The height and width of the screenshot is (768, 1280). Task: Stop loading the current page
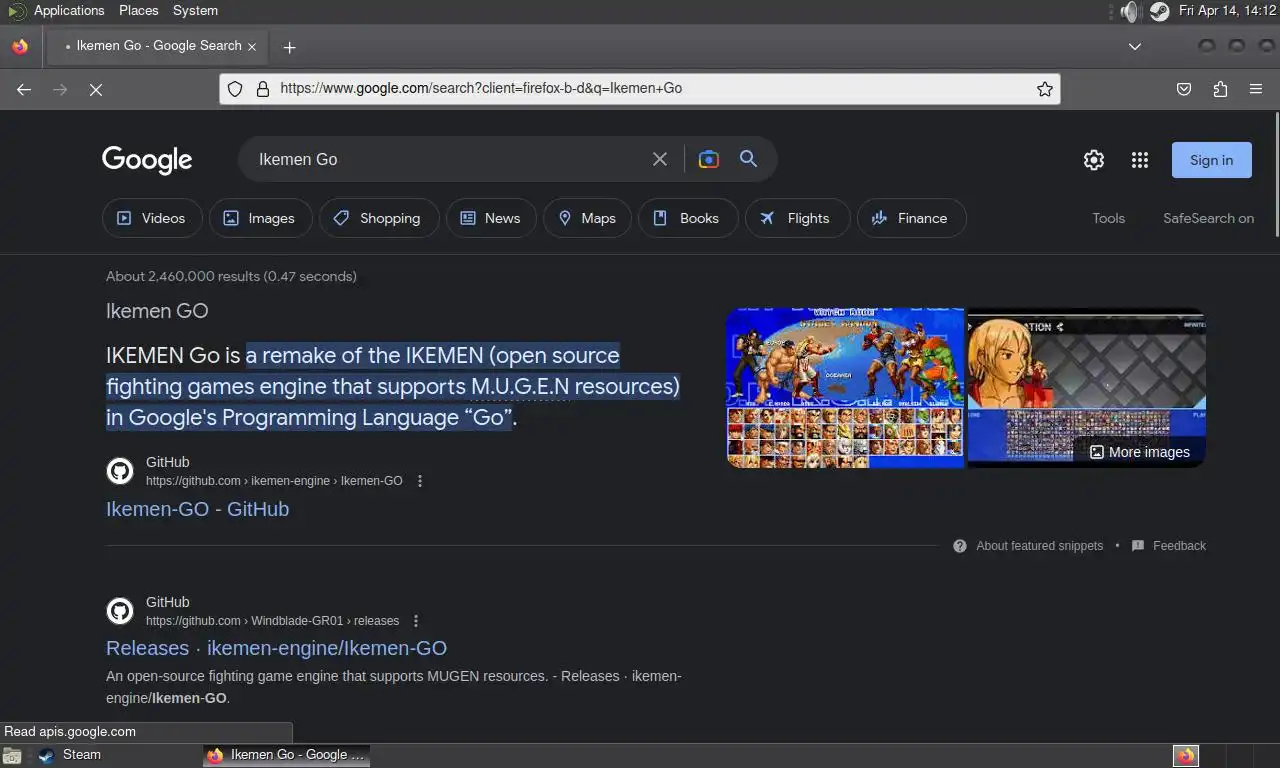coord(96,89)
